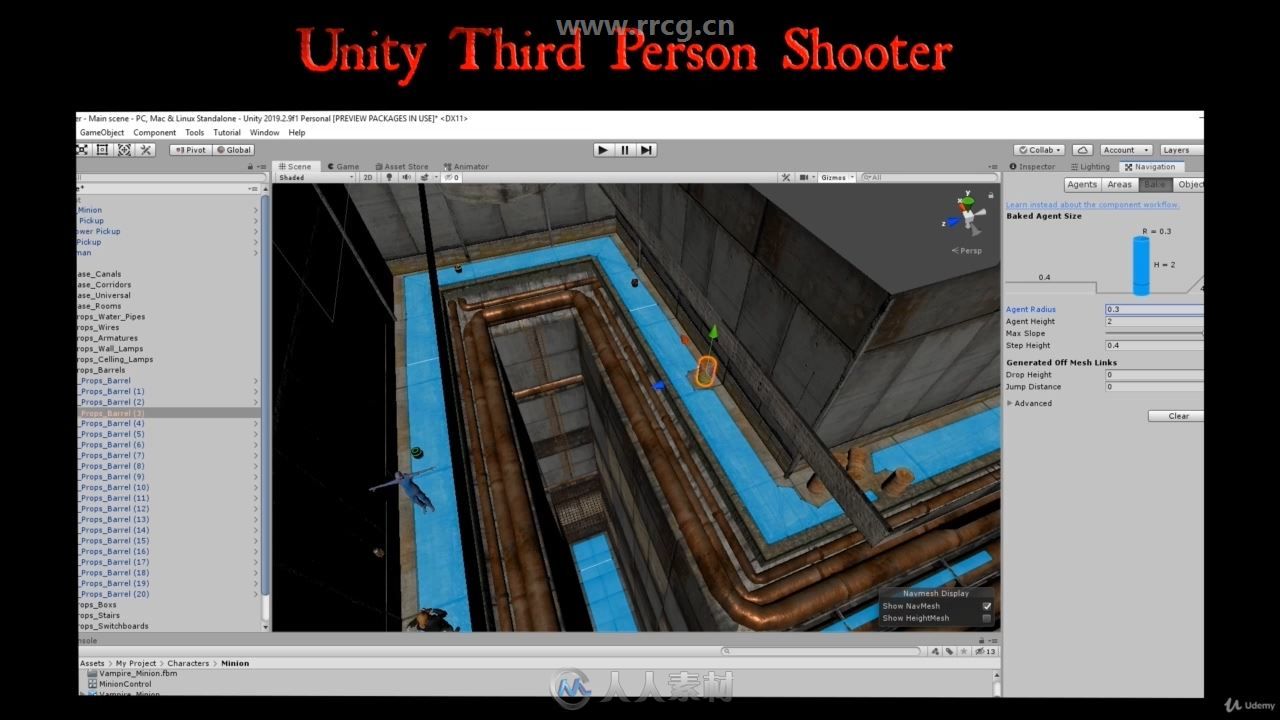Expand the Advanced bake settings
1280x720 pixels.
(1011, 403)
